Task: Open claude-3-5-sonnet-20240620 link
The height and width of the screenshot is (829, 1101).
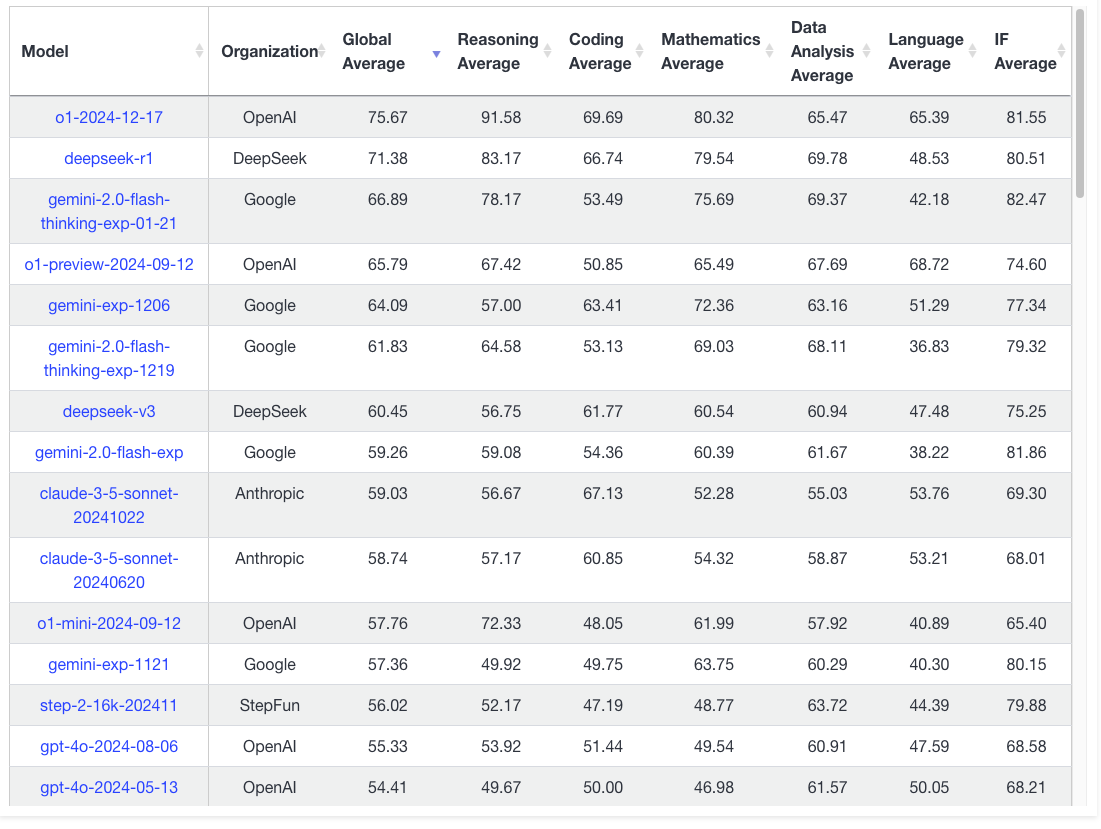Action: pos(109,570)
